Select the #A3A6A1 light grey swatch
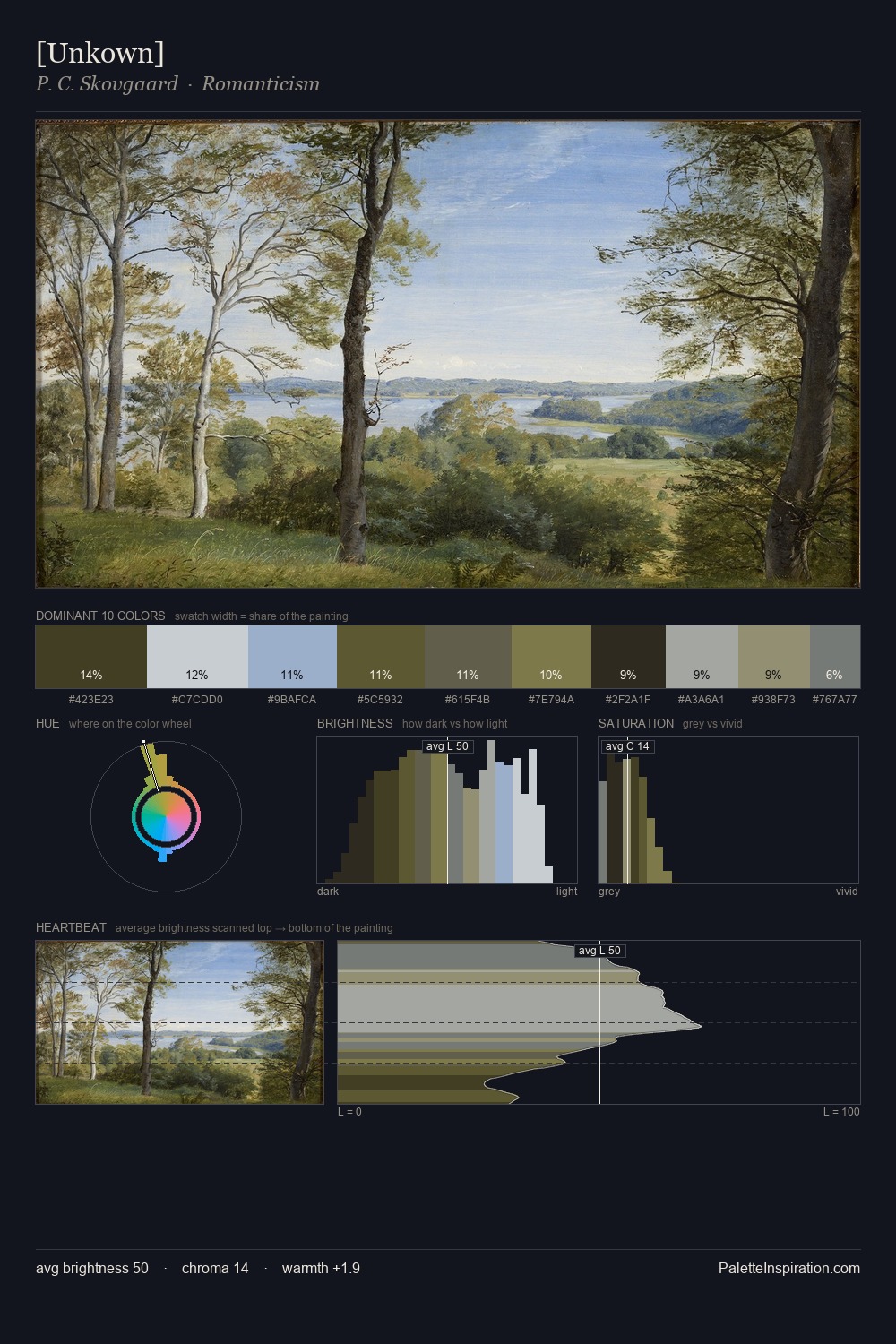The height and width of the screenshot is (1344, 896). 702,657
